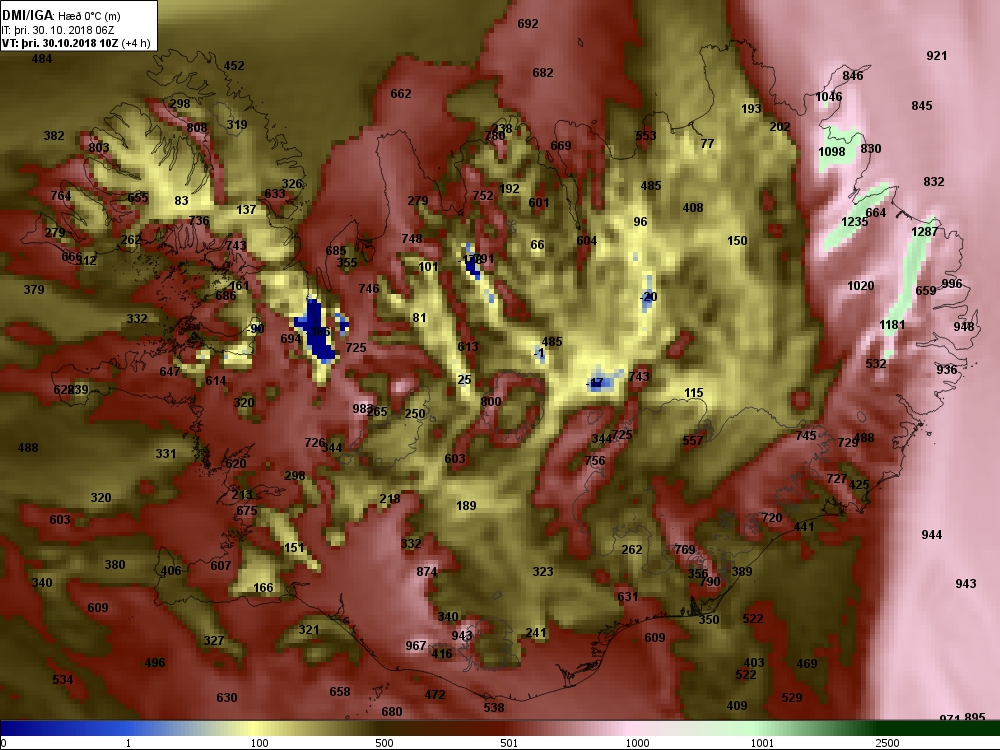Select the '408' value in the northeast
This screenshot has width=1000, height=750.
(x=693, y=208)
